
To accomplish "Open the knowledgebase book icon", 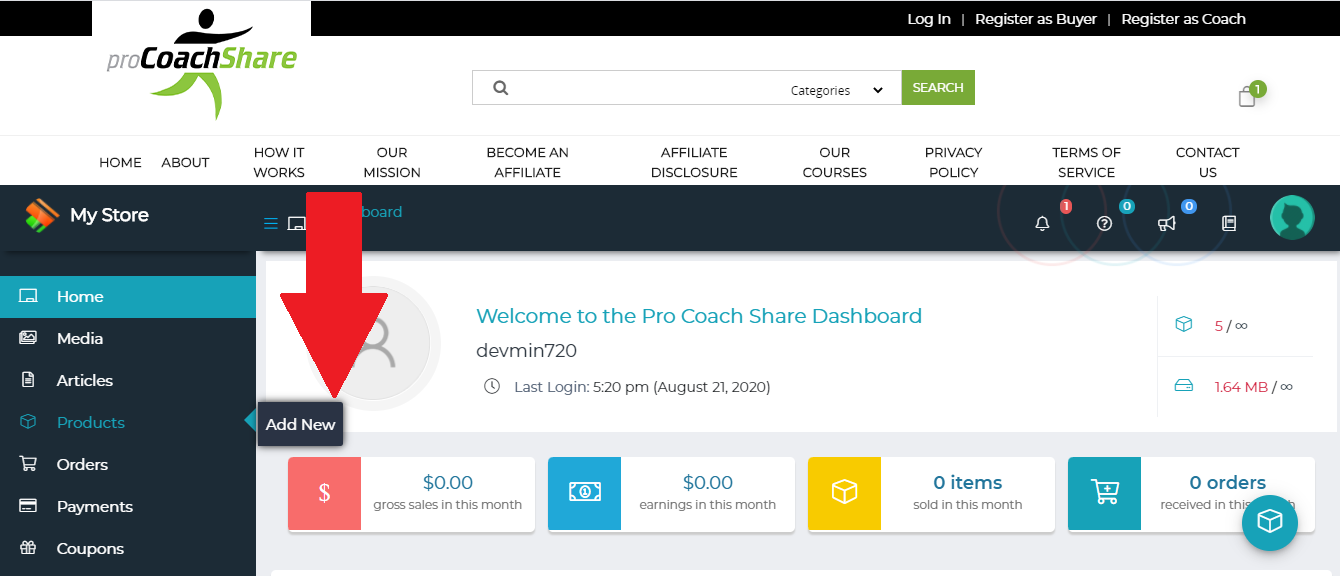I will click(x=1228, y=223).
